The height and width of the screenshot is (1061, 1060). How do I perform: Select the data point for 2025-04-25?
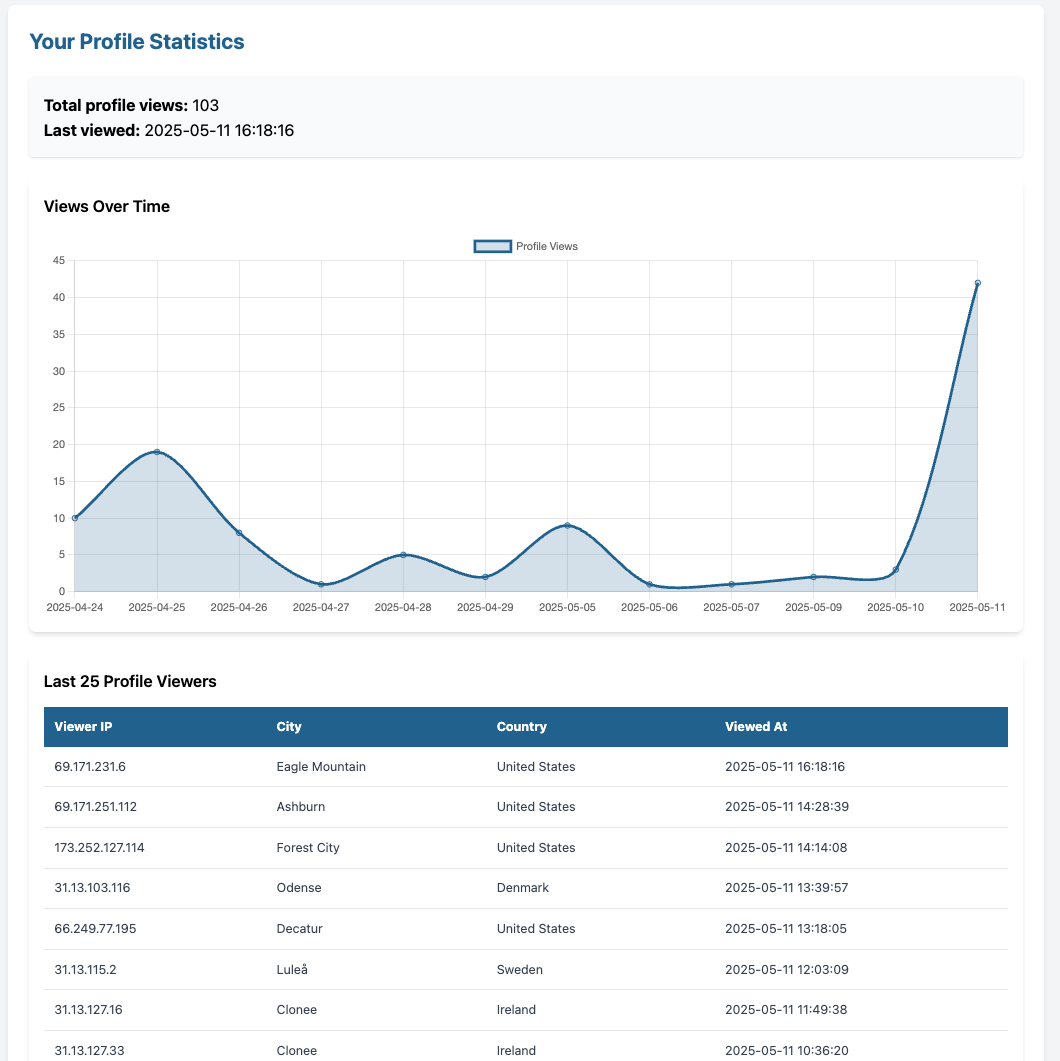coord(157,452)
